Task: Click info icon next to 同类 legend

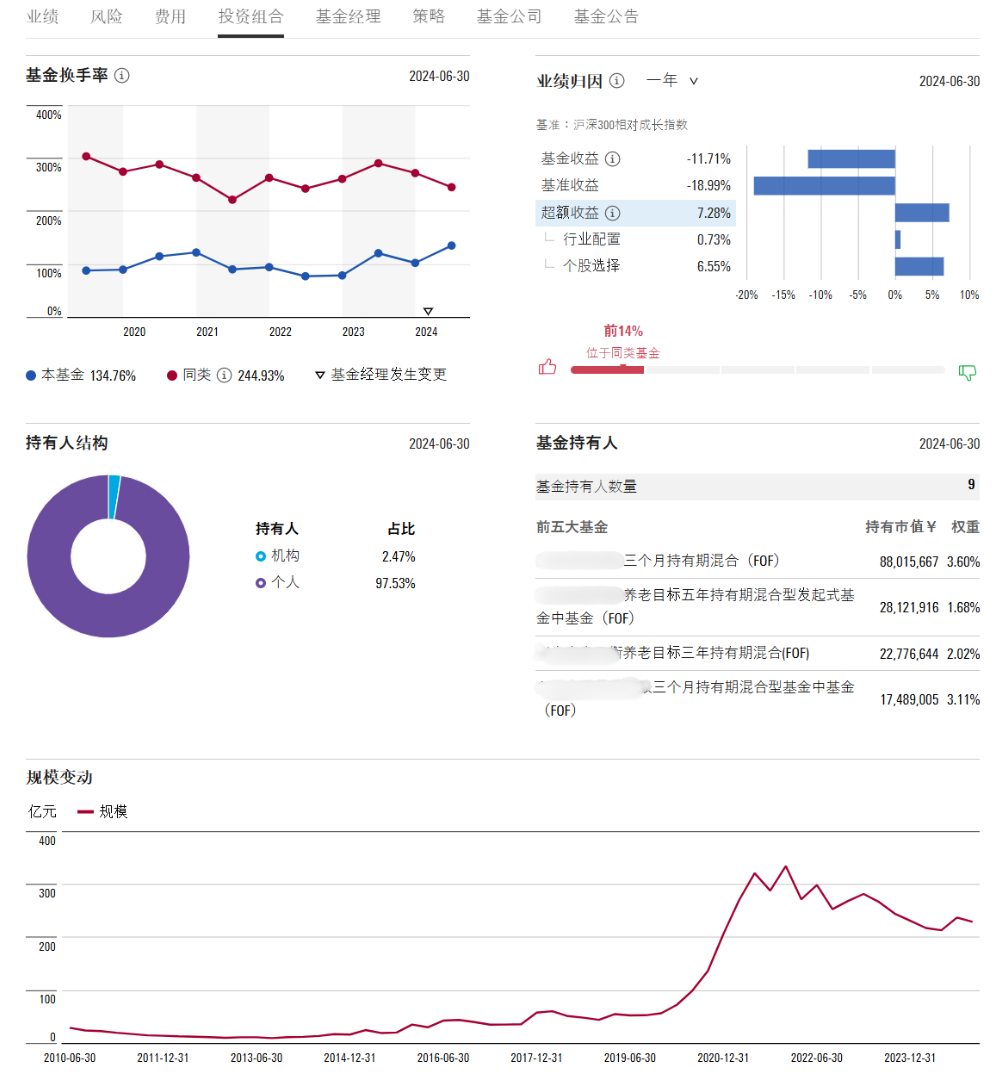Action: [x=224, y=375]
